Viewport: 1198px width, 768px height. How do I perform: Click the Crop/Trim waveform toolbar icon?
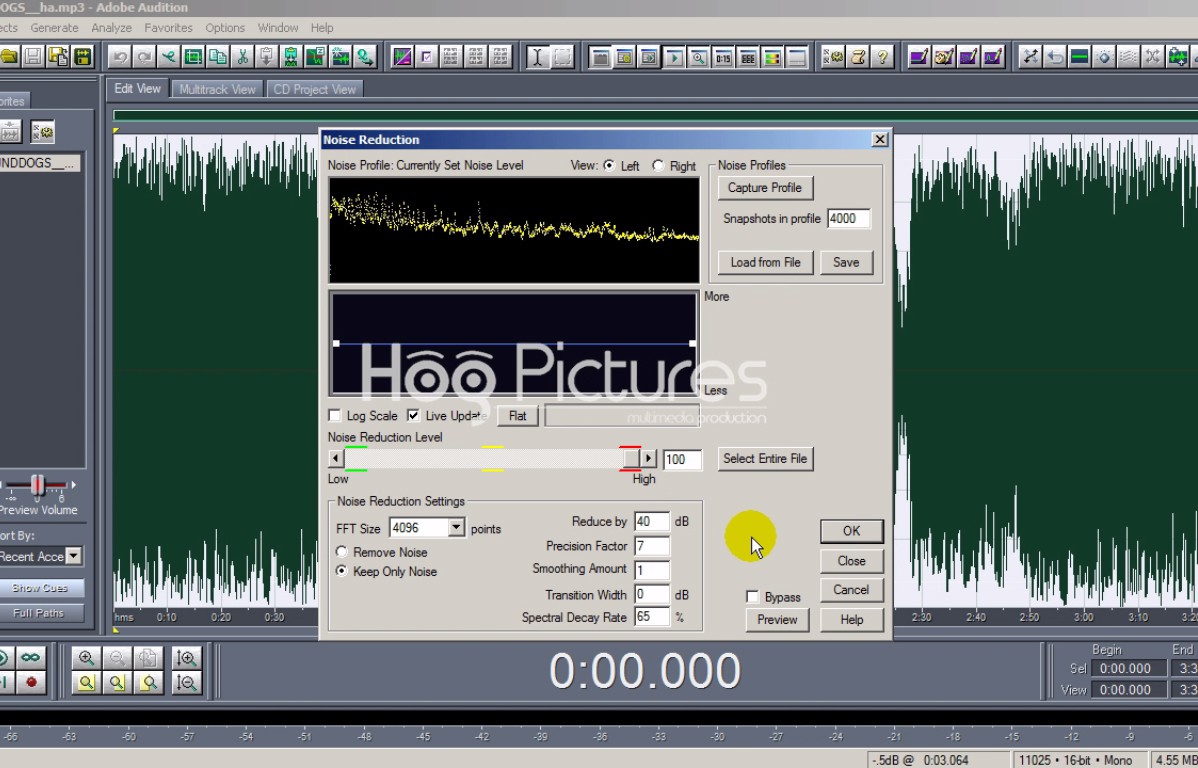coord(193,57)
